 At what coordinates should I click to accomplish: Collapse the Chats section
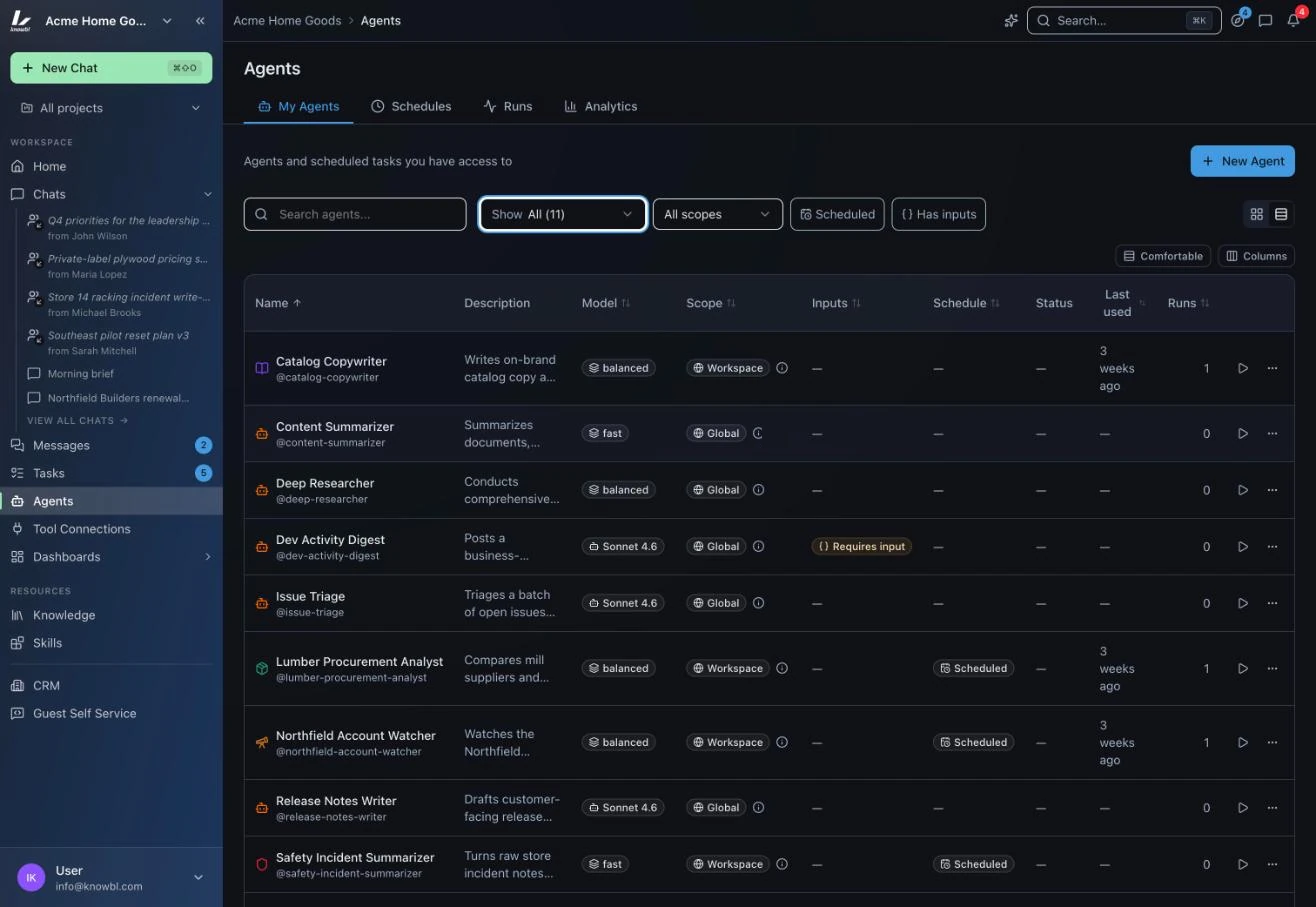pyautogui.click(x=208, y=194)
